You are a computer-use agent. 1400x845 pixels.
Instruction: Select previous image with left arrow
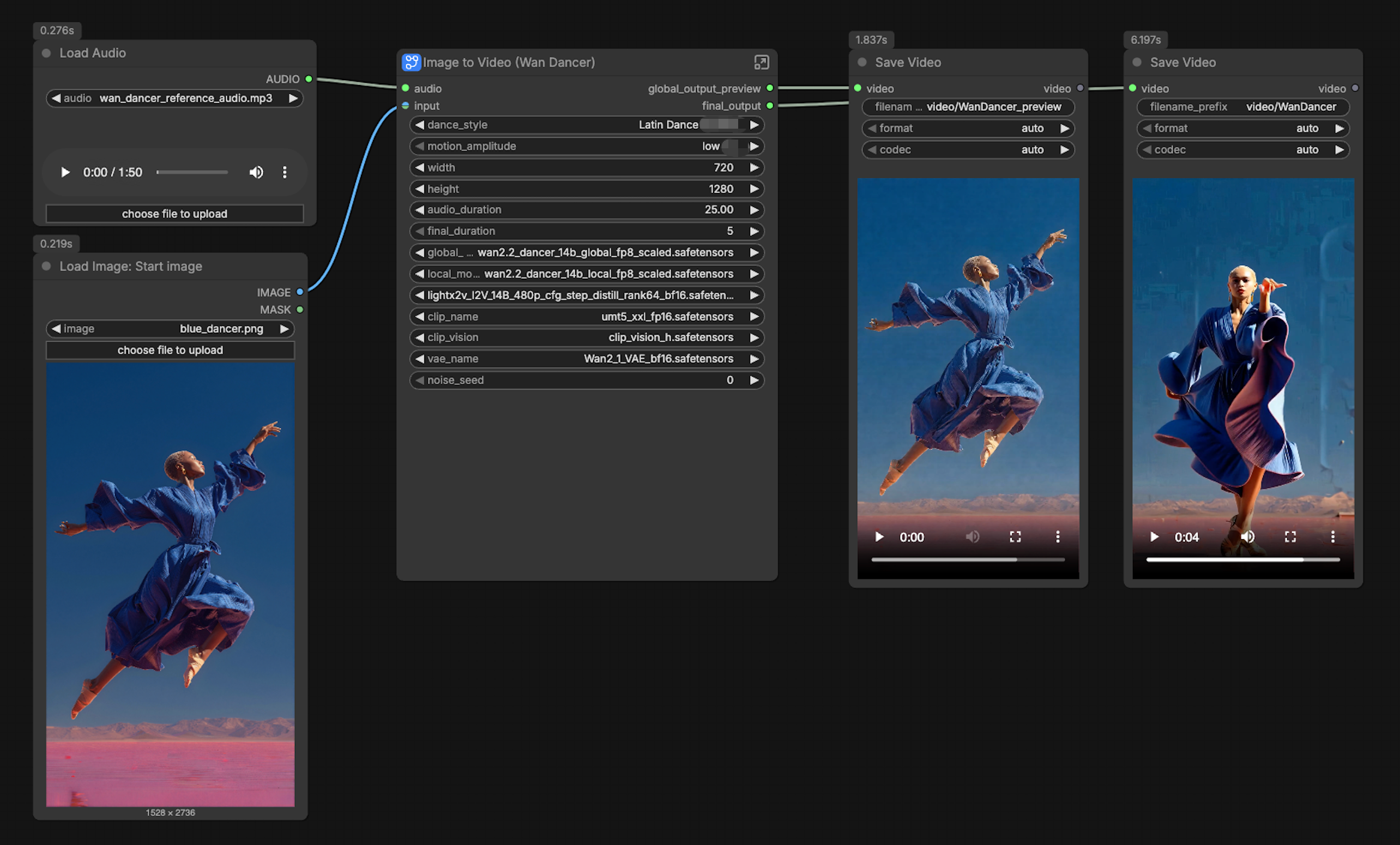(x=56, y=328)
